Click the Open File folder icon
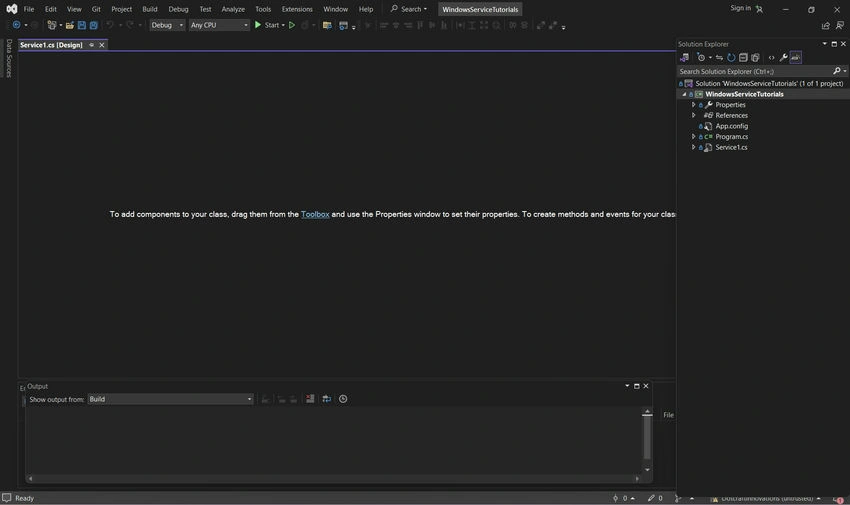This screenshot has height=505, width=850. coord(70,25)
